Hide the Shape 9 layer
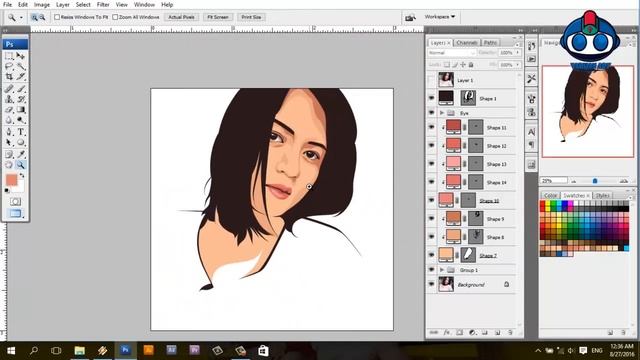This screenshot has width=640, height=360. (431, 219)
